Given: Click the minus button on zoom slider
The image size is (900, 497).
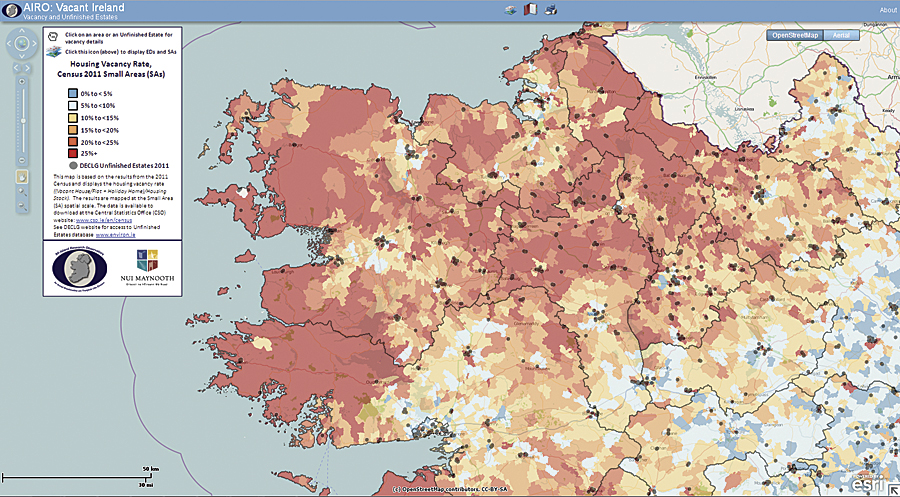Looking at the screenshot, I should tap(22, 160).
